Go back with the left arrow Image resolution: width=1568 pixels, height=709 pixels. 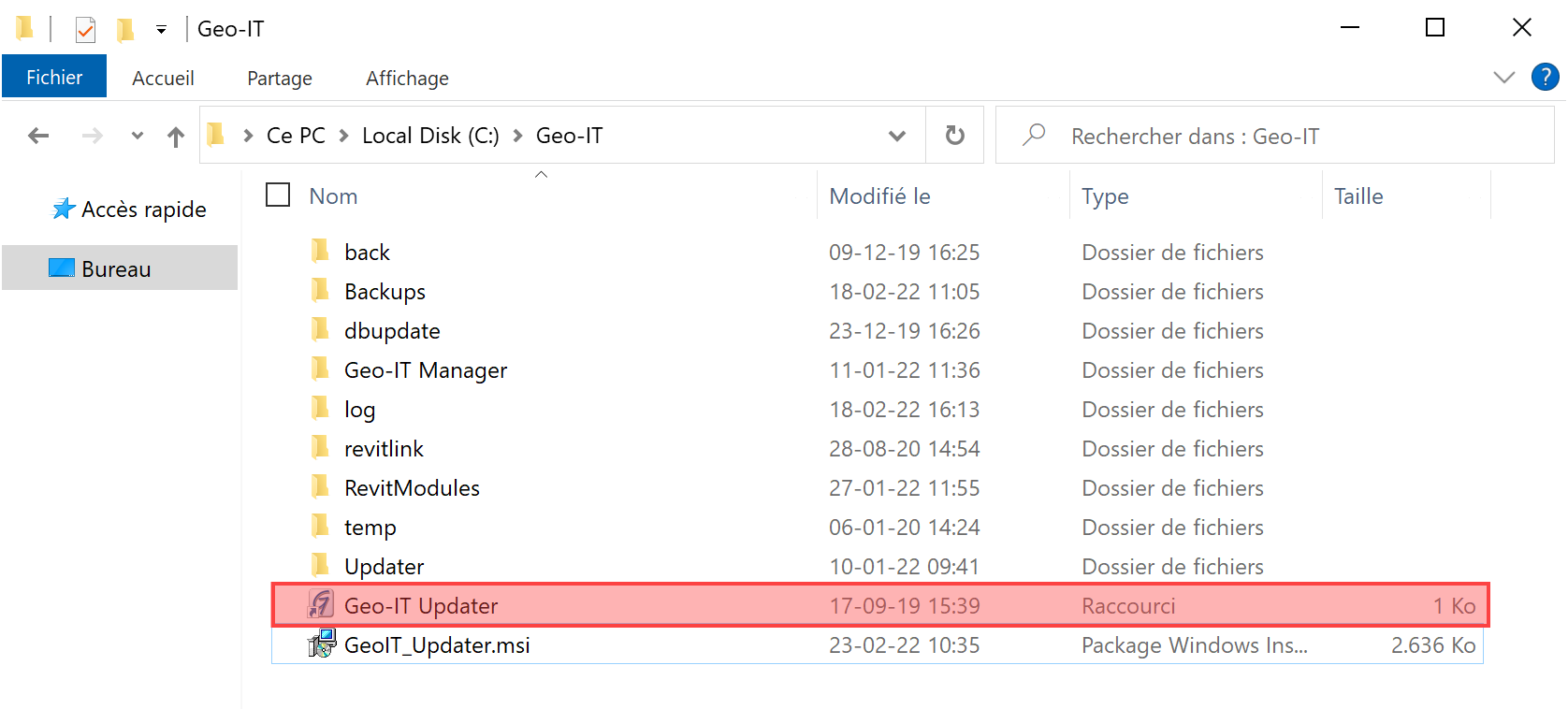tap(38, 137)
